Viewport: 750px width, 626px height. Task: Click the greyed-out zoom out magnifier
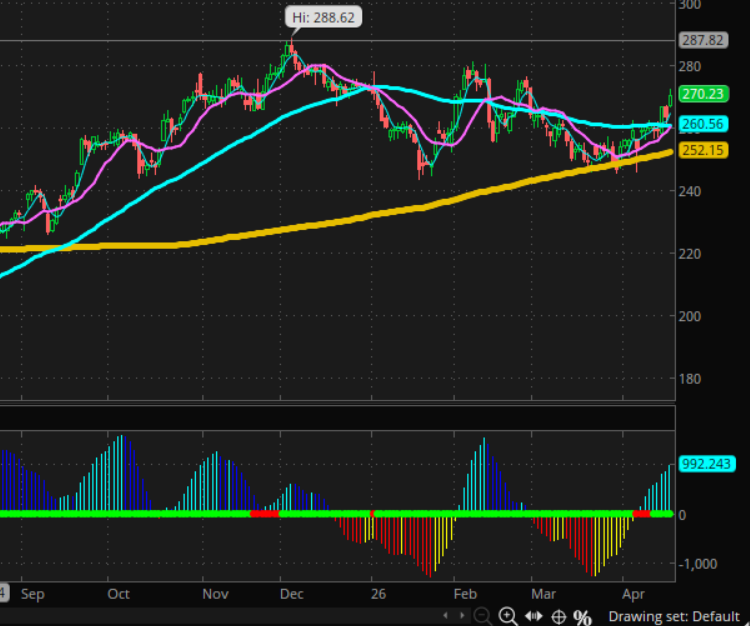(x=482, y=616)
